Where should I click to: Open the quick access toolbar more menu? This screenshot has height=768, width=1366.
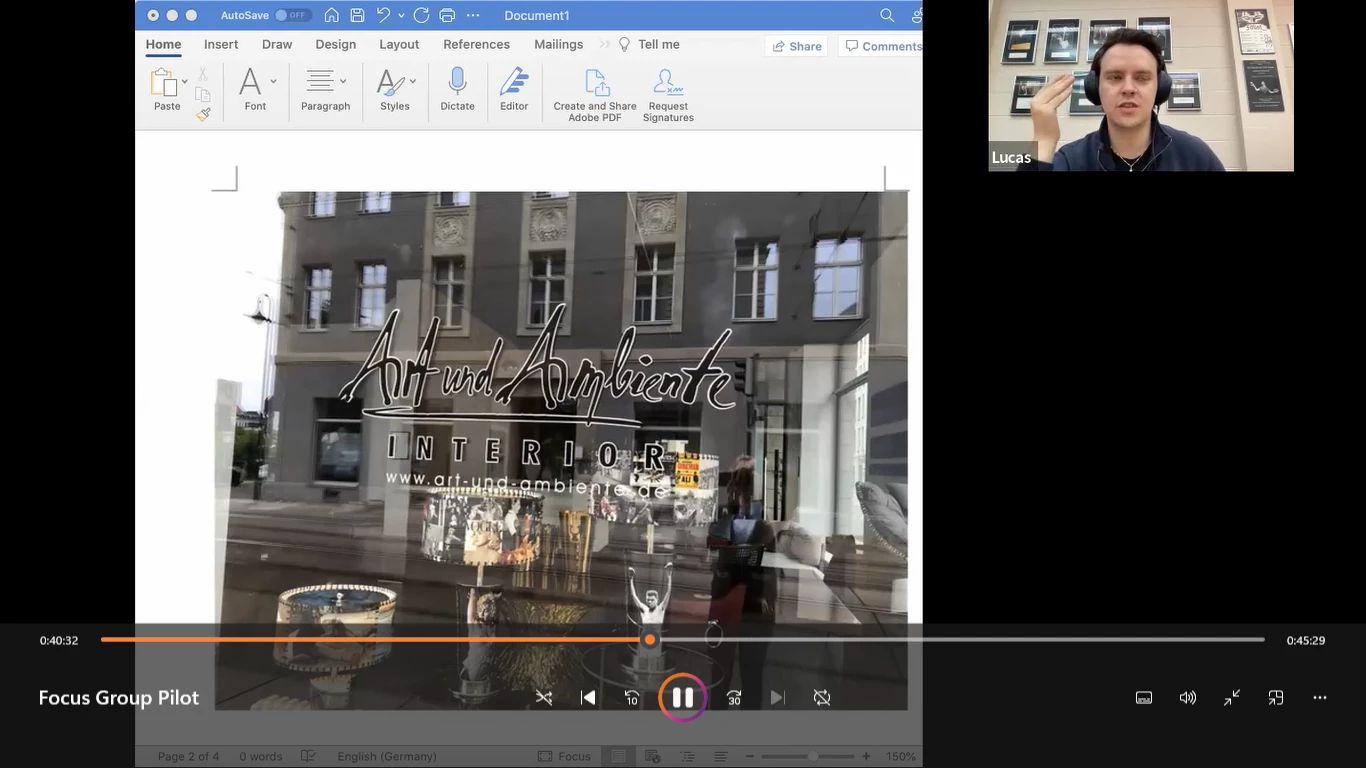point(473,15)
